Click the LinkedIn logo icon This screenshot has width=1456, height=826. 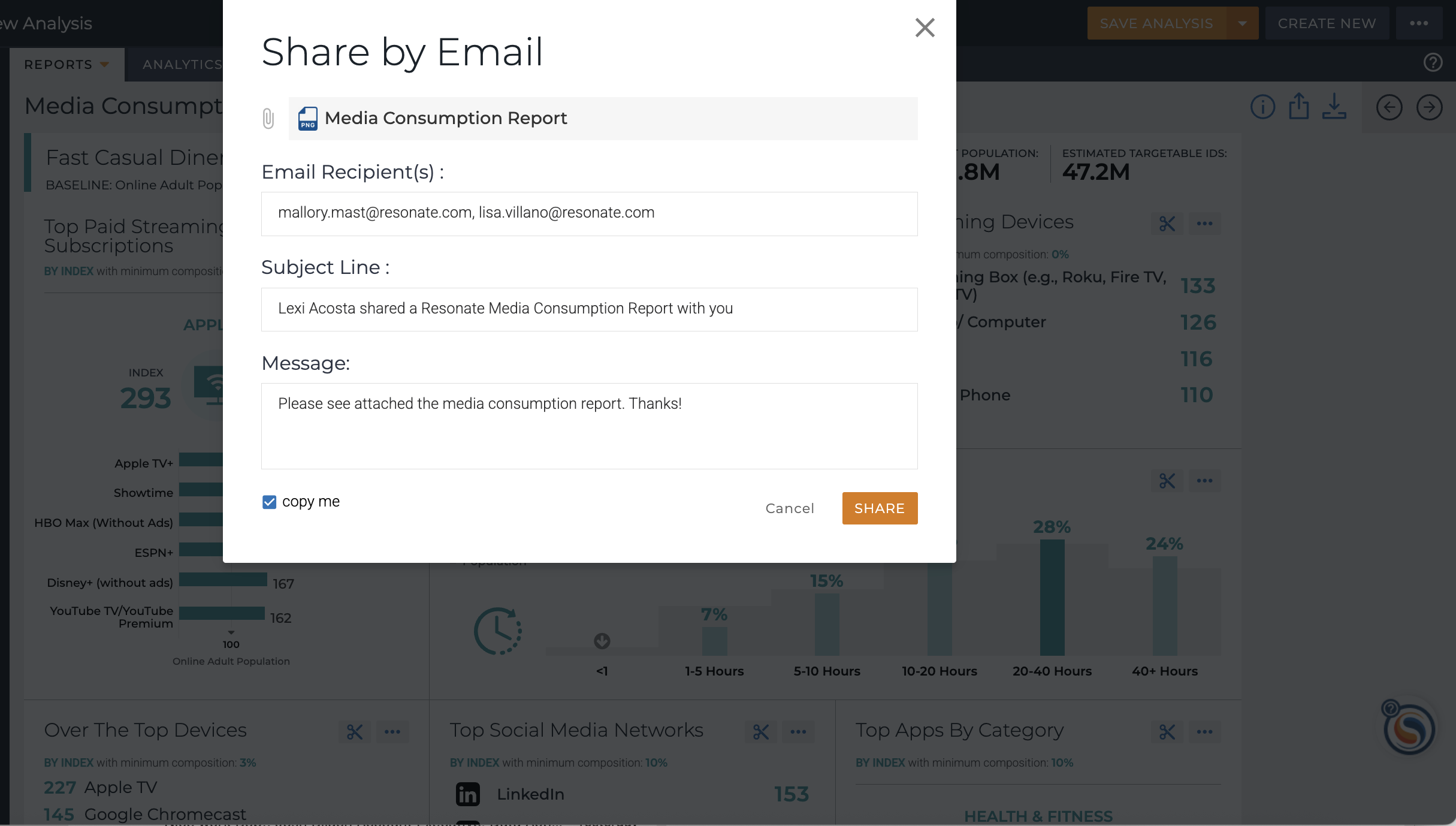[468, 794]
